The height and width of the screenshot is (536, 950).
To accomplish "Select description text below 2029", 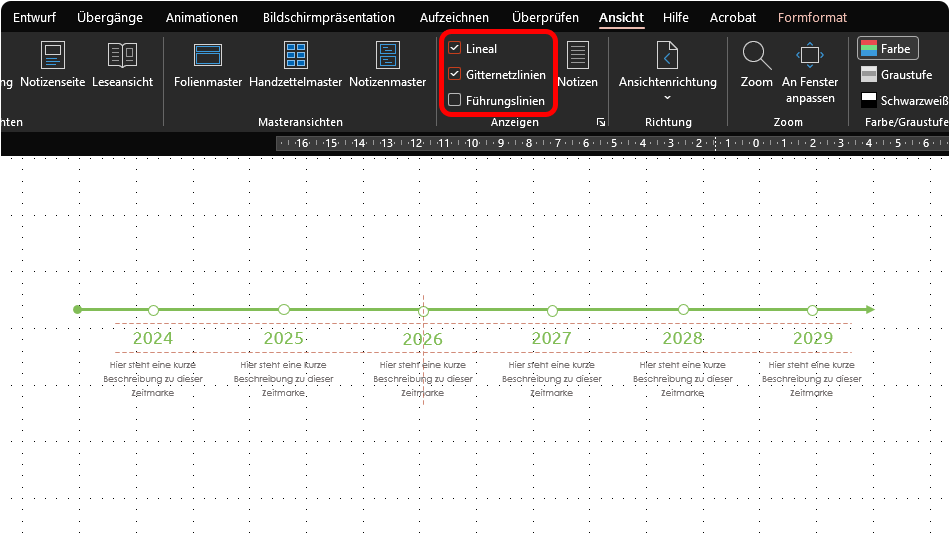I will [812, 379].
